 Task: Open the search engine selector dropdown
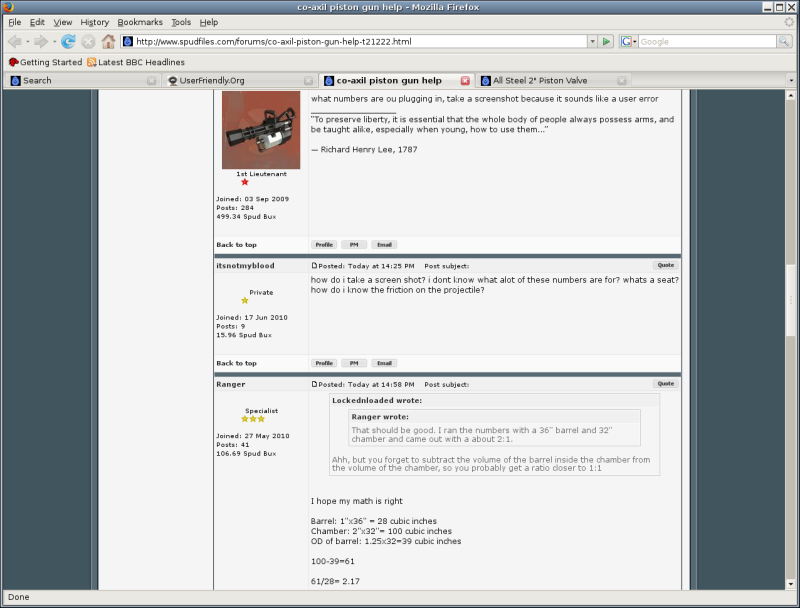(x=629, y=42)
